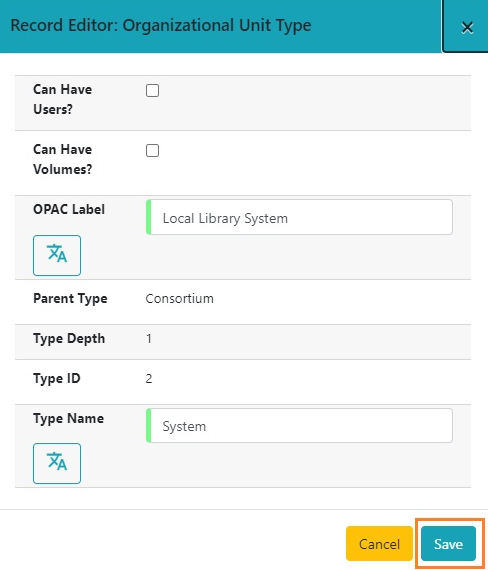Click the Type Name field label
Viewport: 488px width, 570px height.
click(x=68, y=418)
